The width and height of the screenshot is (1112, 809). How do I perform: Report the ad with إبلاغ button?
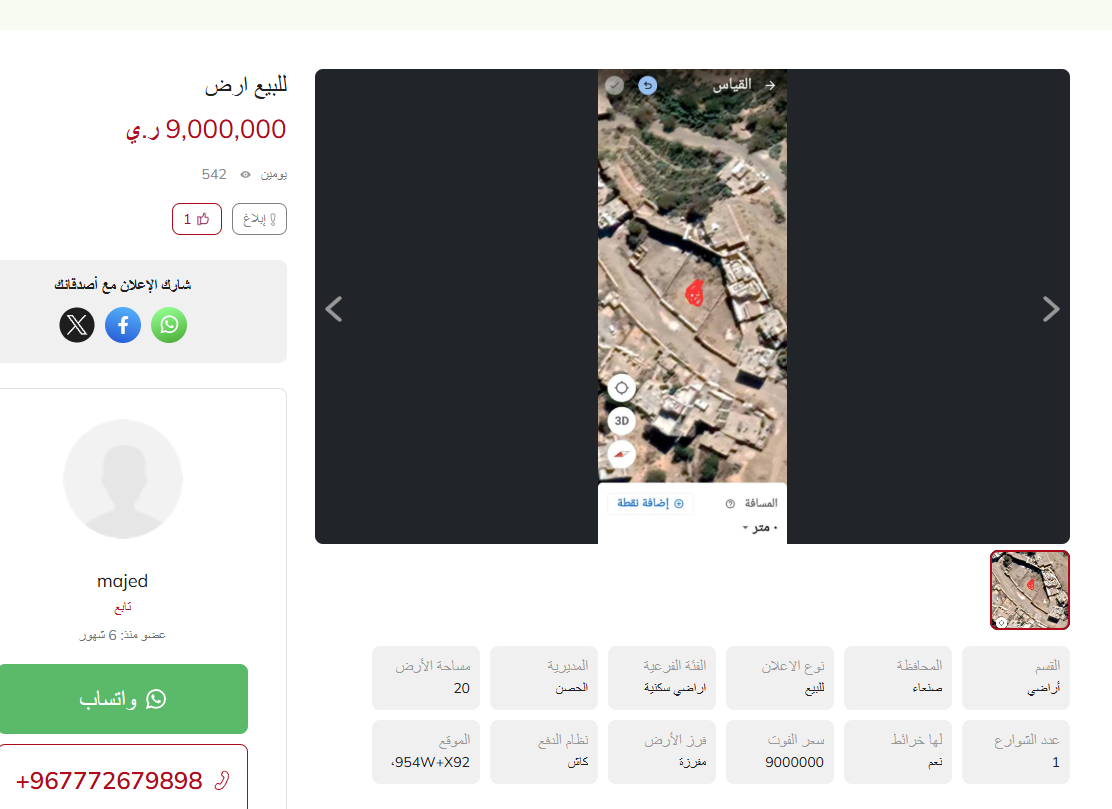tap(260, 219)
